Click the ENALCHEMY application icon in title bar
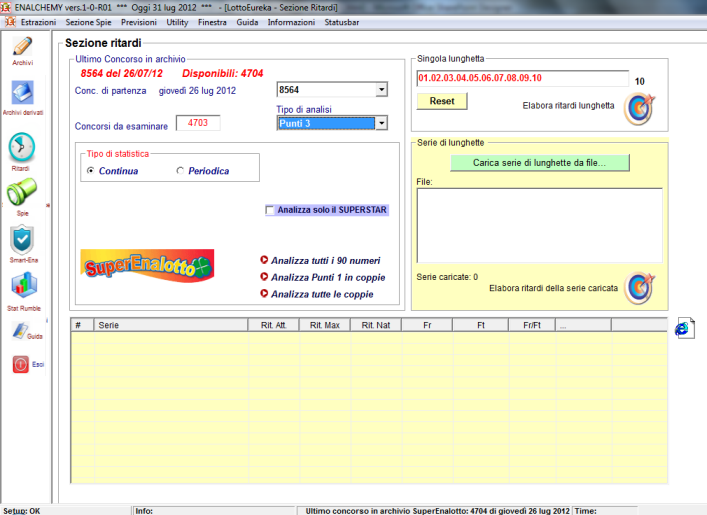 coord(6,8)
